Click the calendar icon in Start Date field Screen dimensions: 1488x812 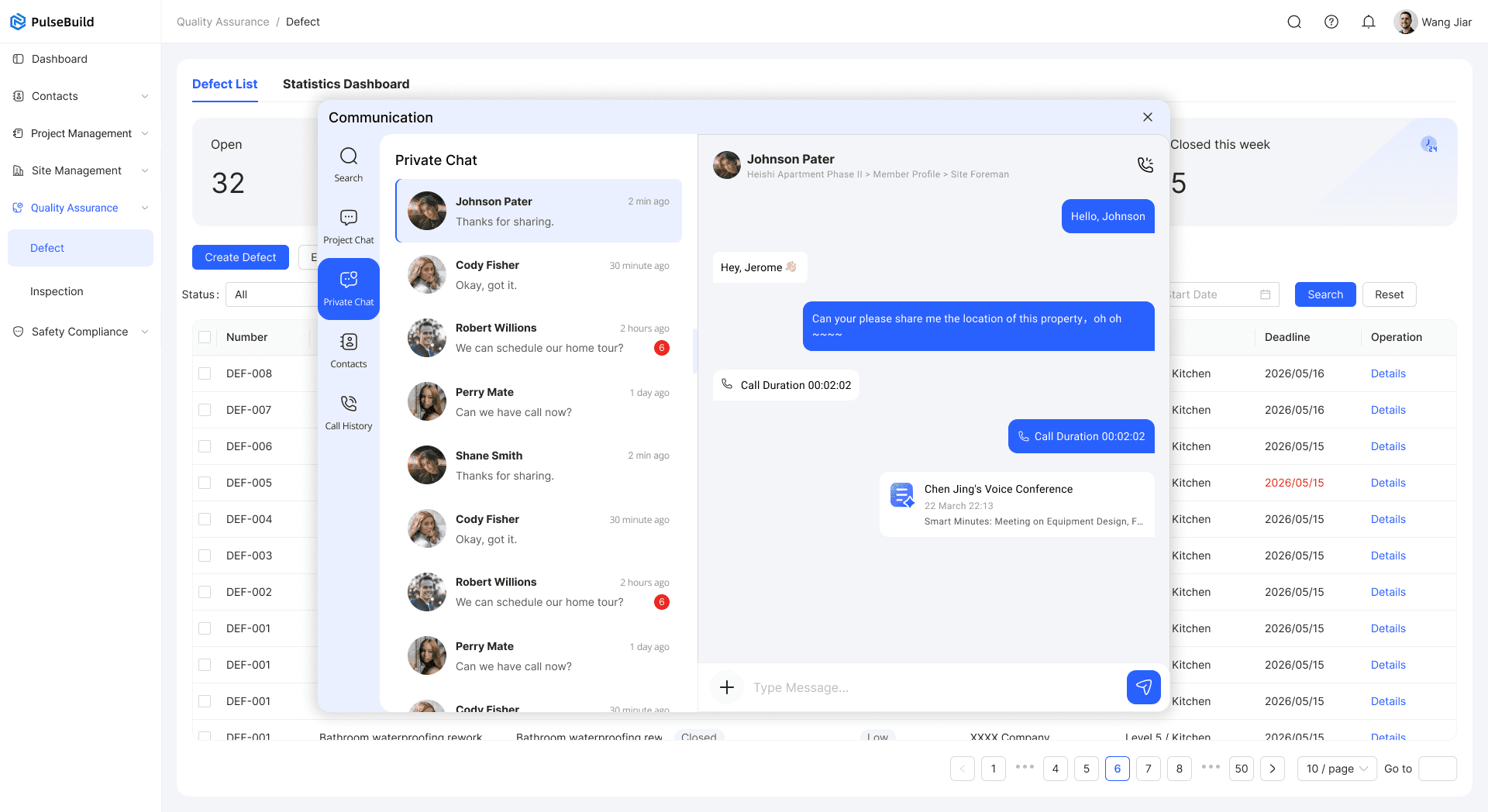1265,294
